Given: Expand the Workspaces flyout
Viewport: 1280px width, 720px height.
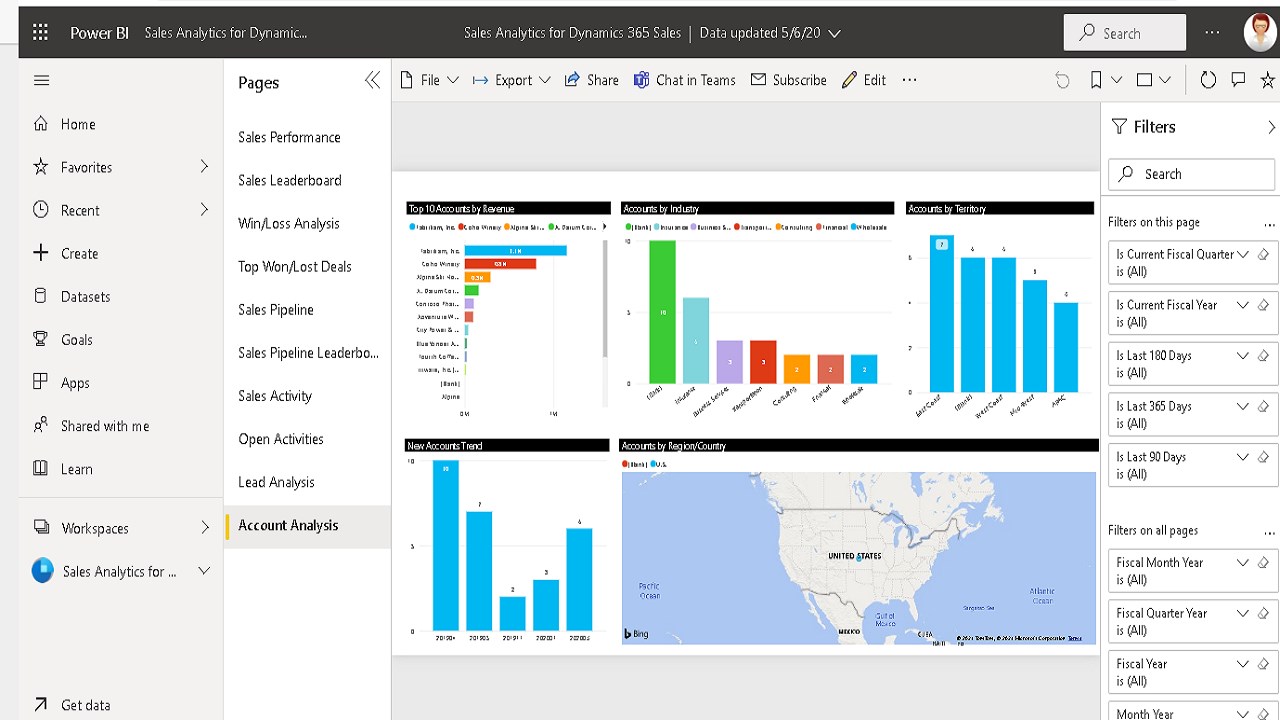Looking at the screenshot, I should (x=204, y=527).
